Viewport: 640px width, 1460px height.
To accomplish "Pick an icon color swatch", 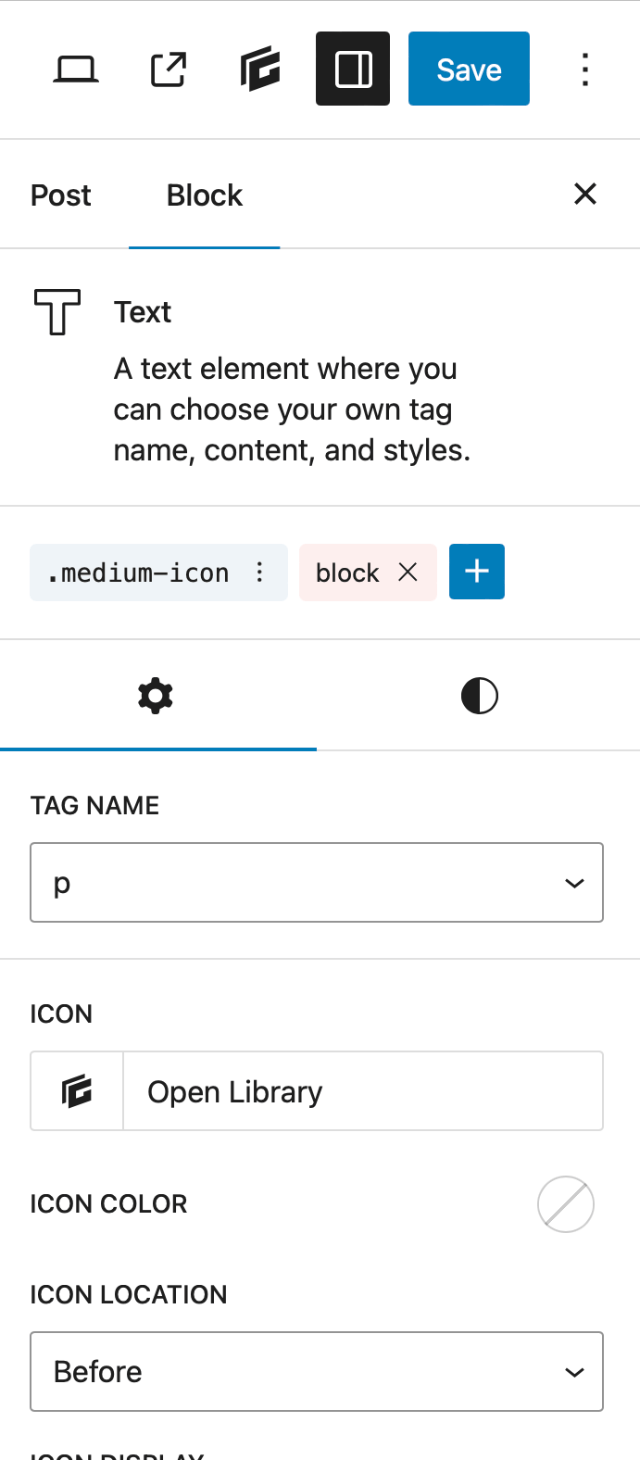I will 566,1204.
